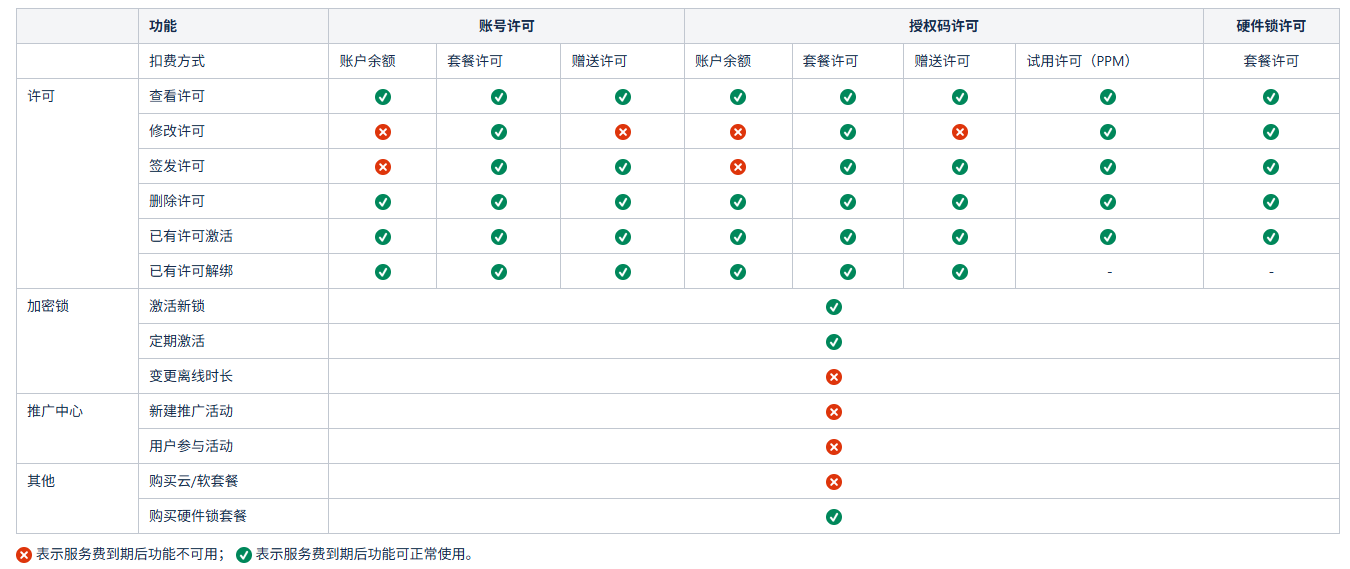This screenshot has width=1350, height=569.
Task: Click the 已有许可激活 row label
Action: pos(191,237)
